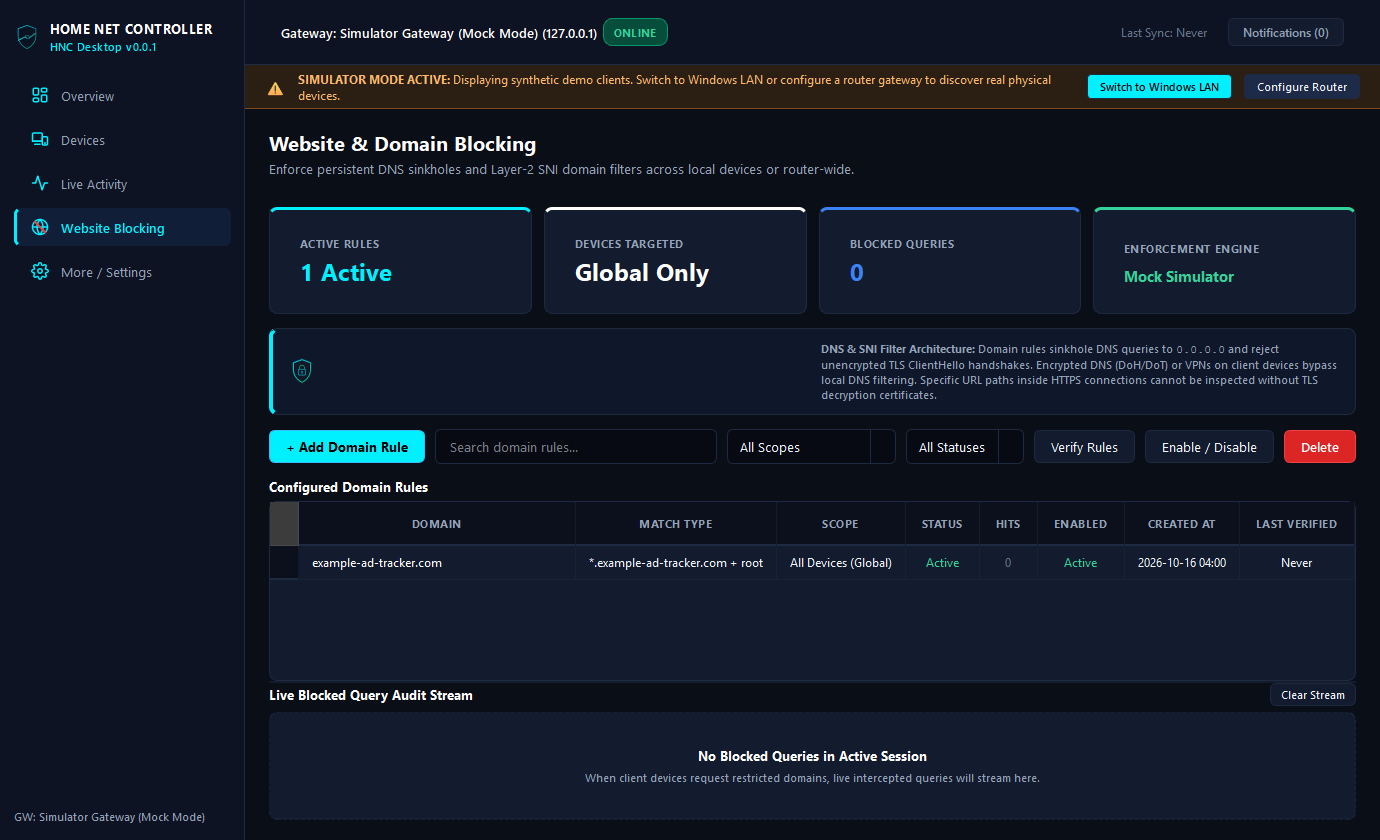
Task: Click the LAST VERIFIED column header
Action: point(1297,524)
